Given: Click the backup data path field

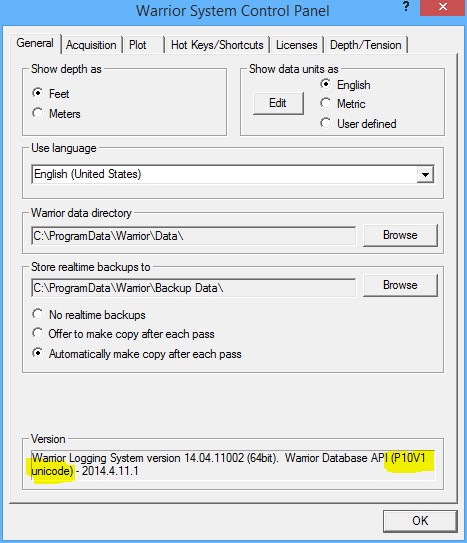Looking at the screenshot, I should 194,288.
